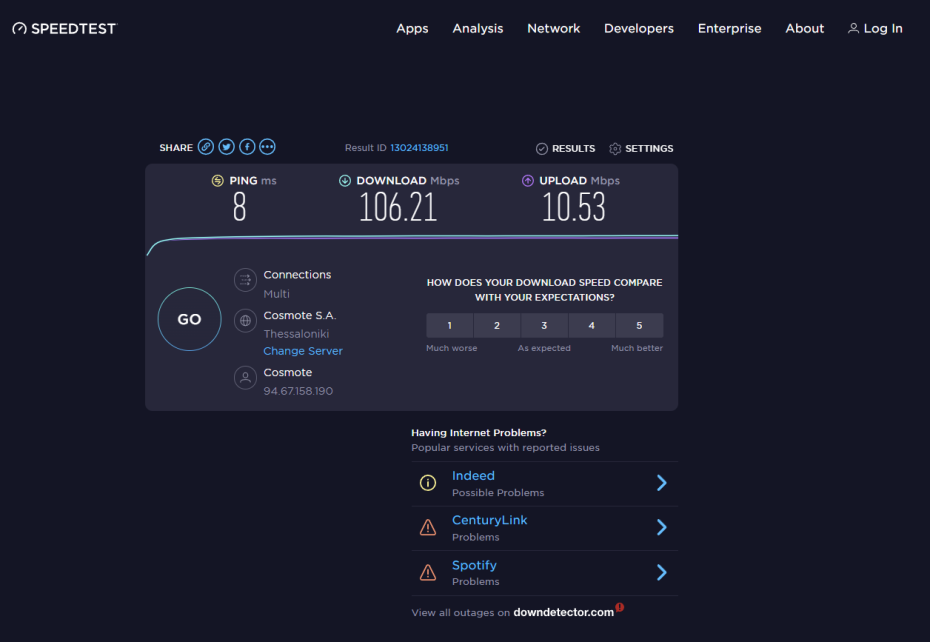Image resolution: width=930 pixels, height=642 pixels.
Task: Copy the share link icon
Action: pyautogui.click(x=206, y=147)
